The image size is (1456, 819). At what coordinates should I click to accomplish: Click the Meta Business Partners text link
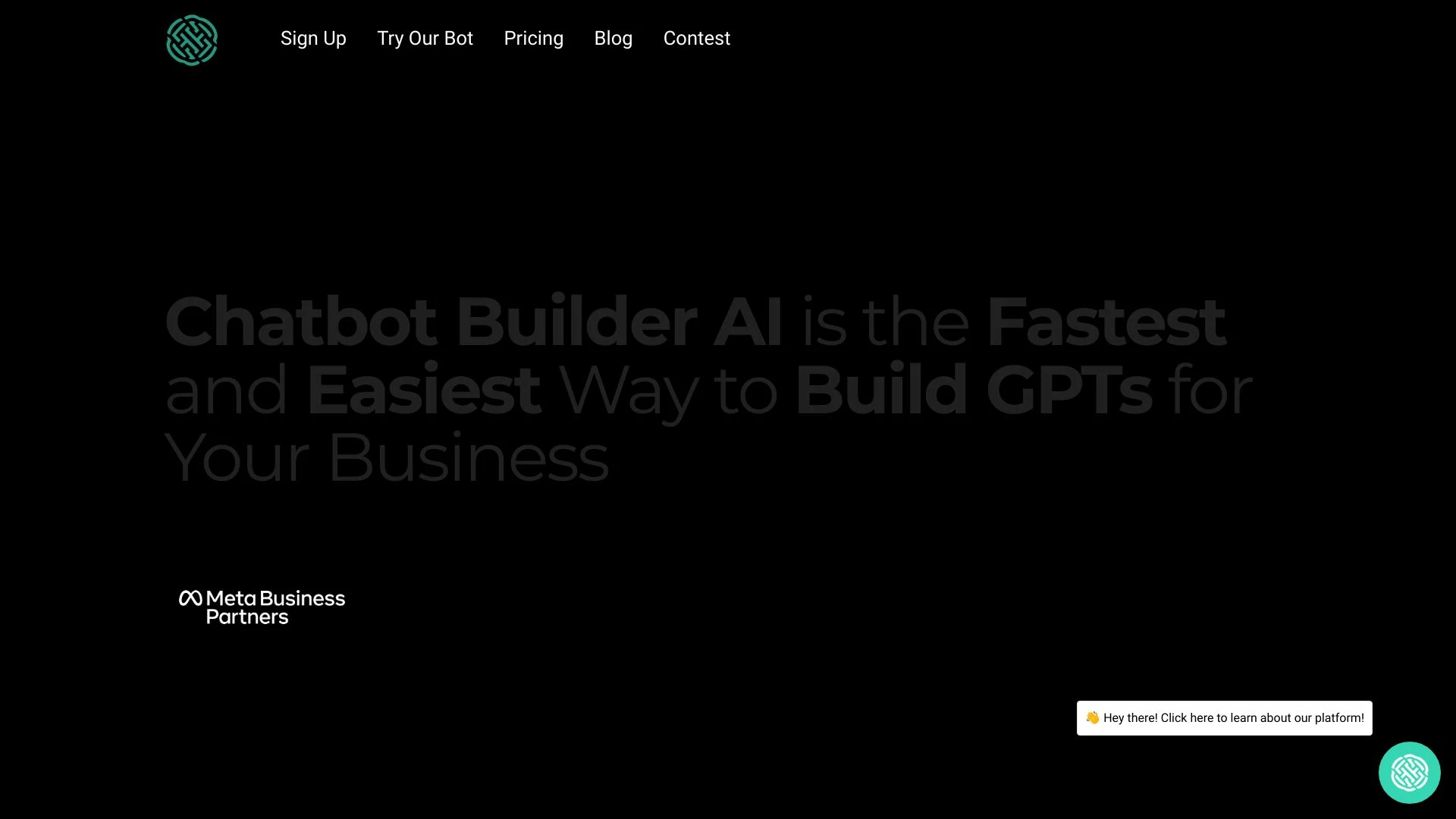261,607
